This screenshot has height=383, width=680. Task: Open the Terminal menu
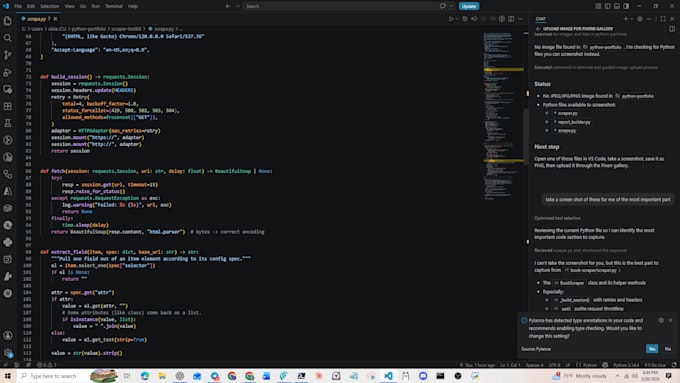[114, 6]
